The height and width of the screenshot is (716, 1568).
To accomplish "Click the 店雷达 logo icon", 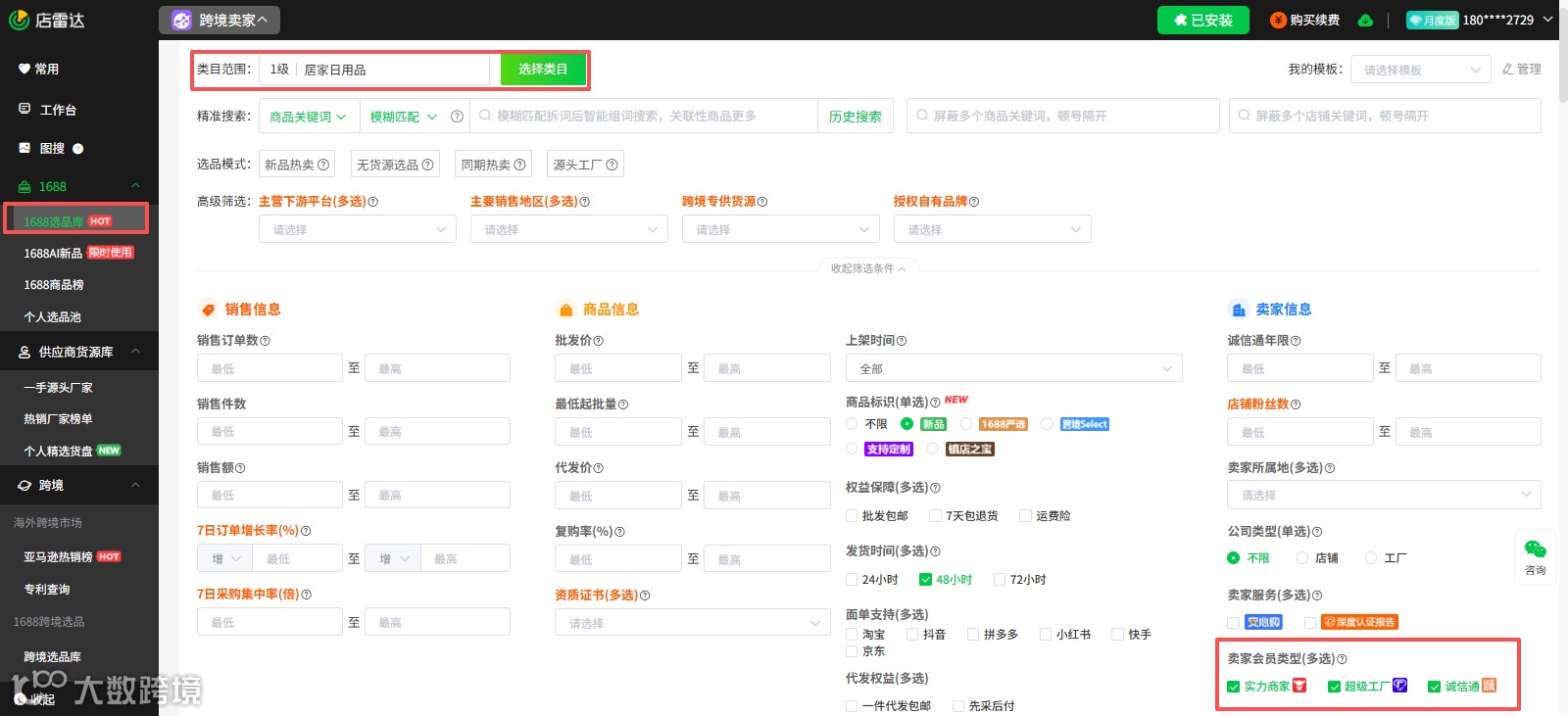I will tap(19, 20).
